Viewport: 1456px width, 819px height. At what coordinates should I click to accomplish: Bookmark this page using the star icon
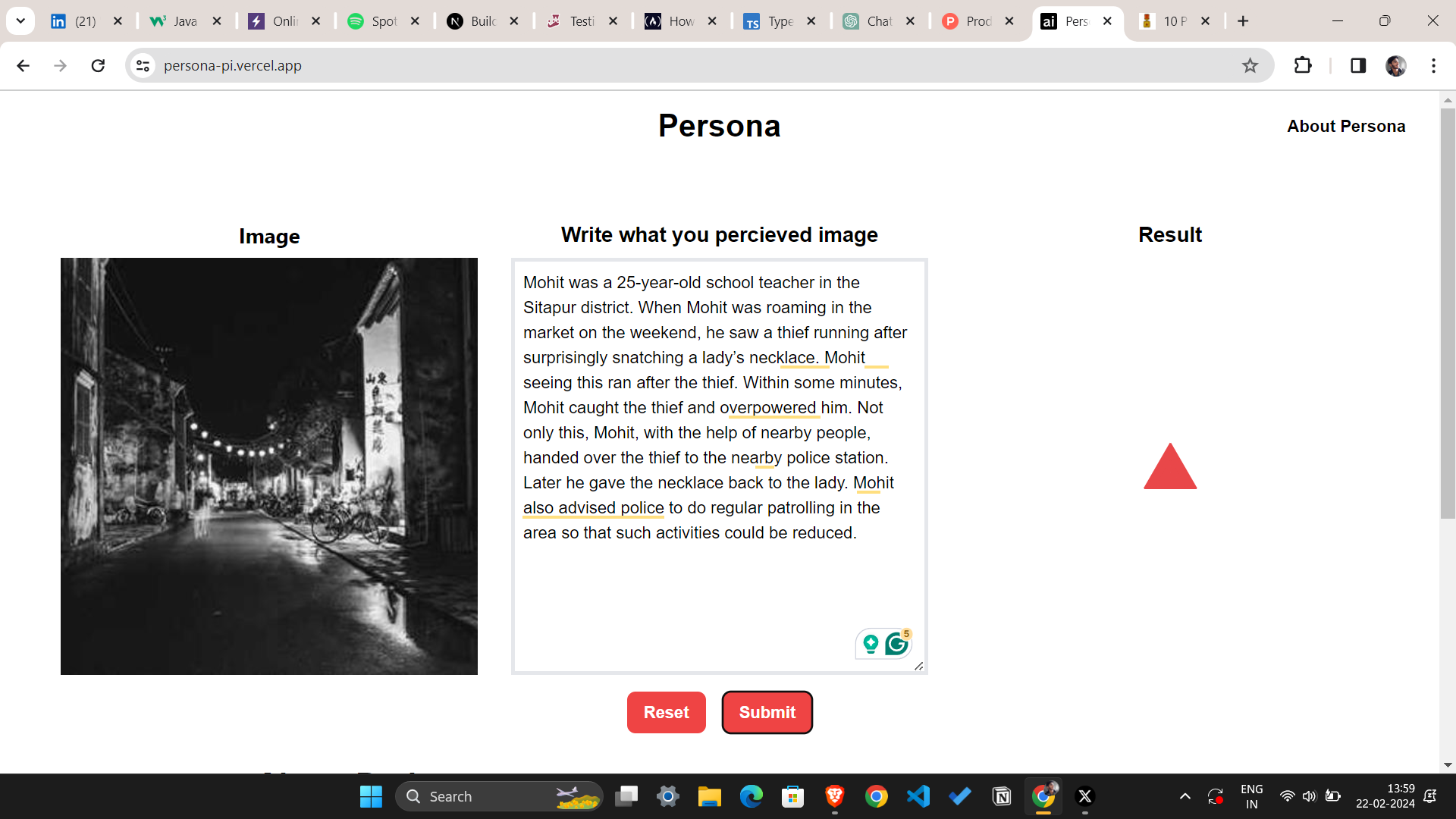point(1250,65)
